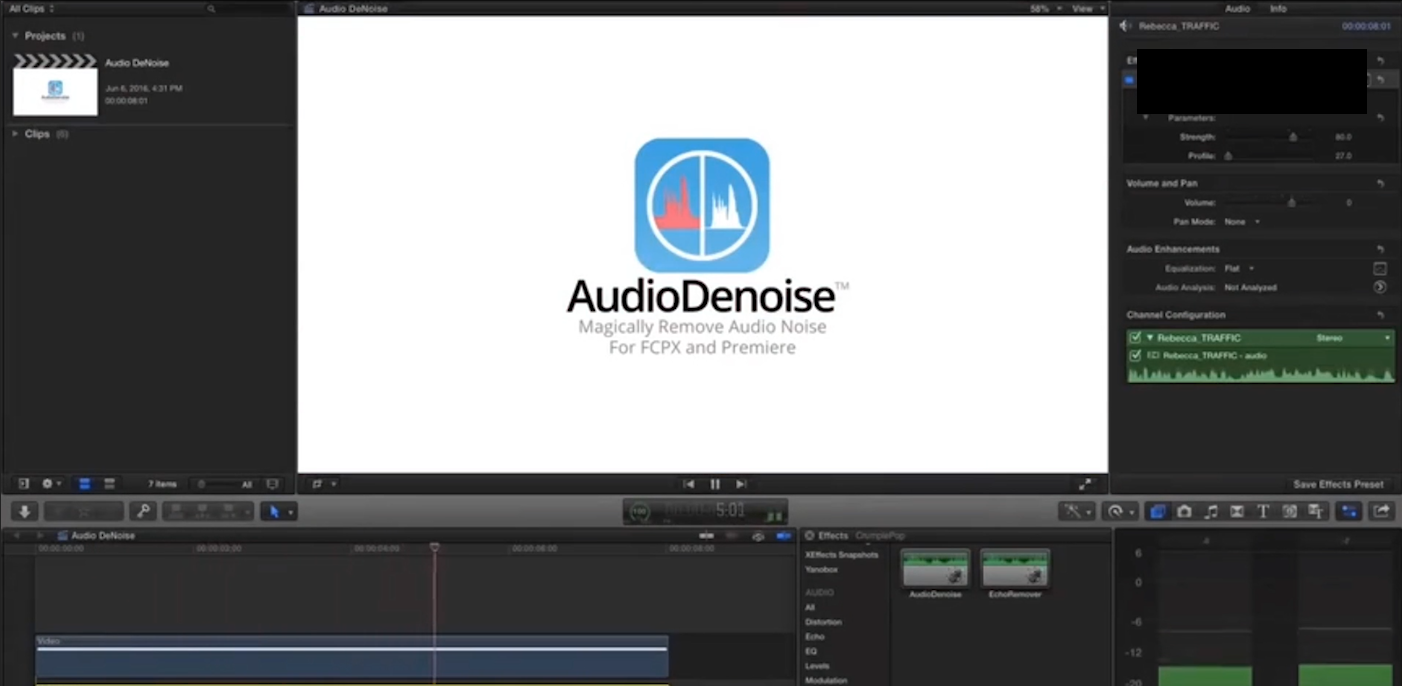The width and height of the screenshot is (1402, 686).
Task: Reset the Audio Enhancements section
Action: pyautogui.click(x=1380, y=249)
